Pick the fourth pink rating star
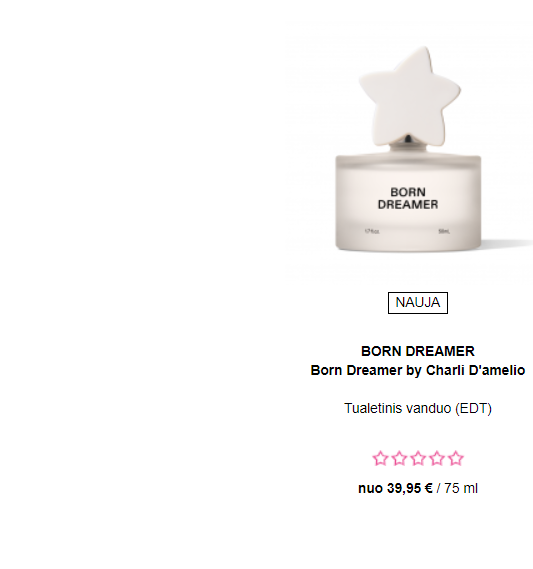533x569 pixels. (437, 458)
